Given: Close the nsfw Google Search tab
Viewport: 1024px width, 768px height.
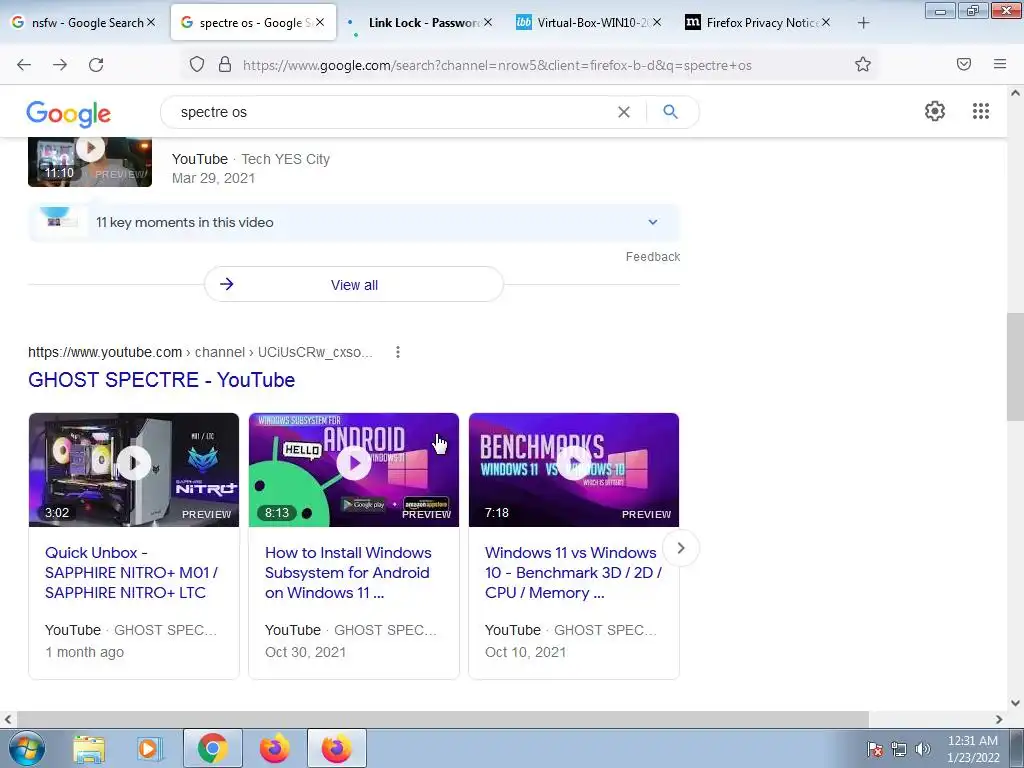Looking at the screenshot, I should (151, 23).
